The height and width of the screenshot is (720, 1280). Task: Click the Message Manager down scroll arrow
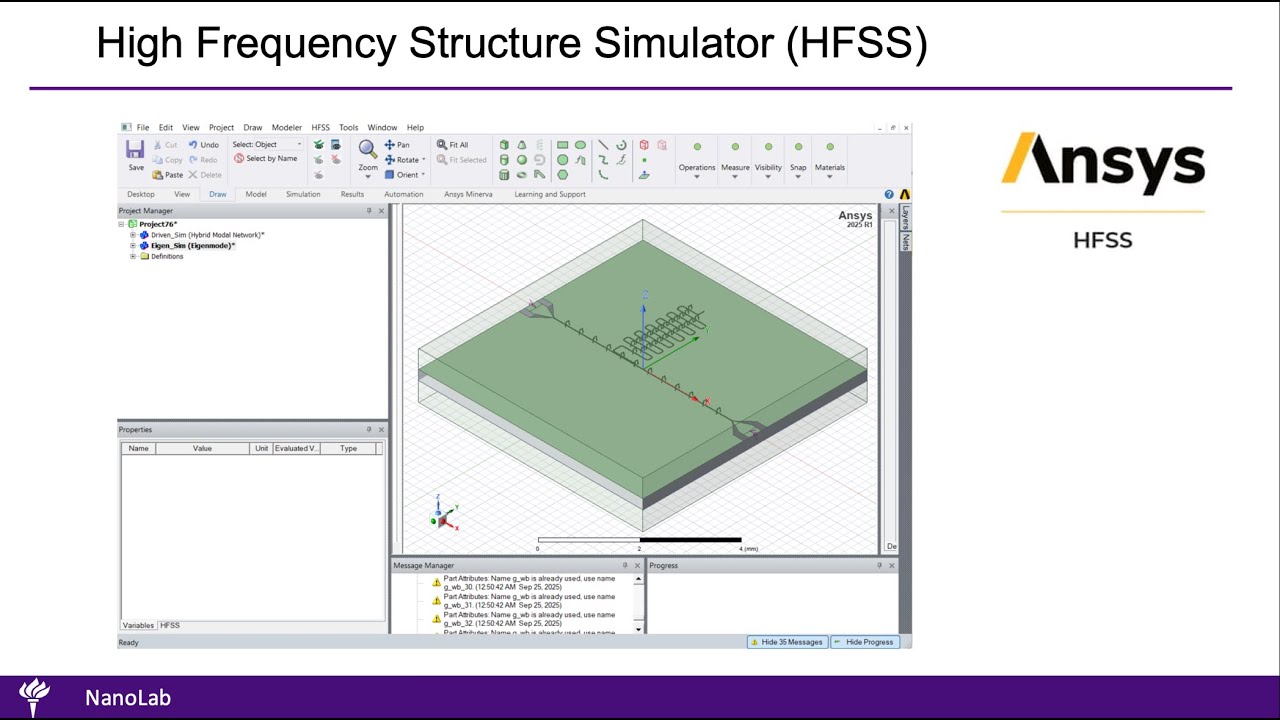(x=639, y=628)
